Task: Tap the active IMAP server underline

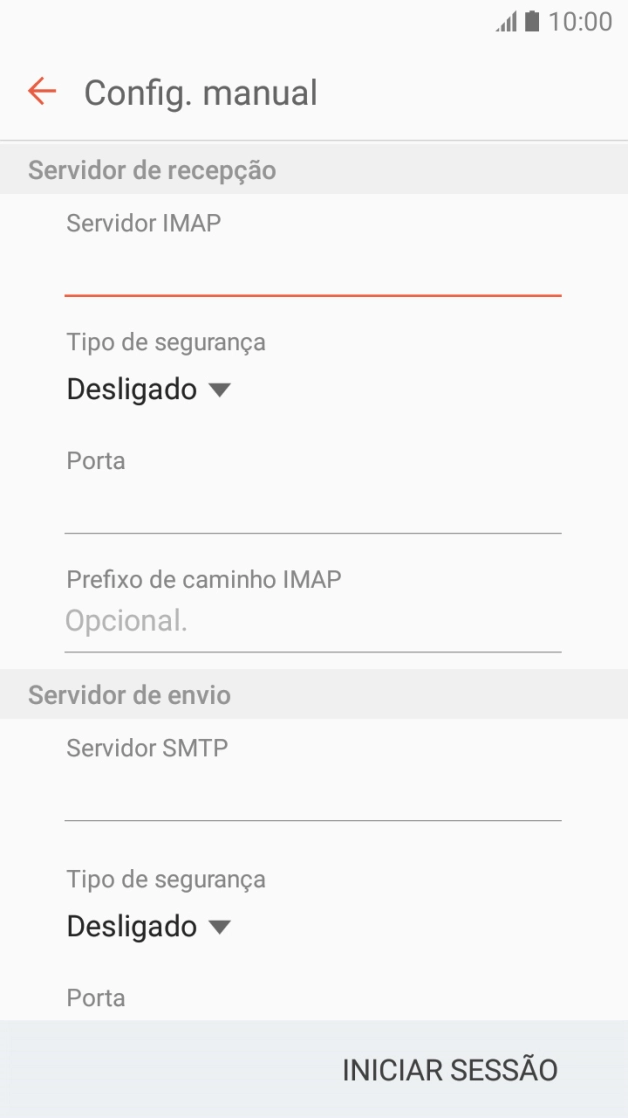Action: coord(312,296)
